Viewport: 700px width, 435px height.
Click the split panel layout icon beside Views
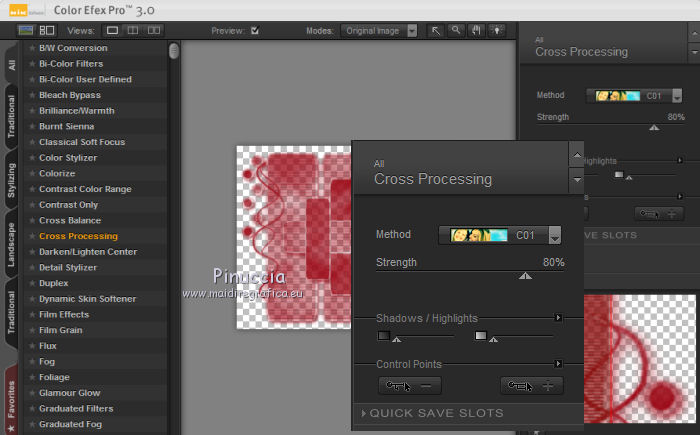[46, 30]
